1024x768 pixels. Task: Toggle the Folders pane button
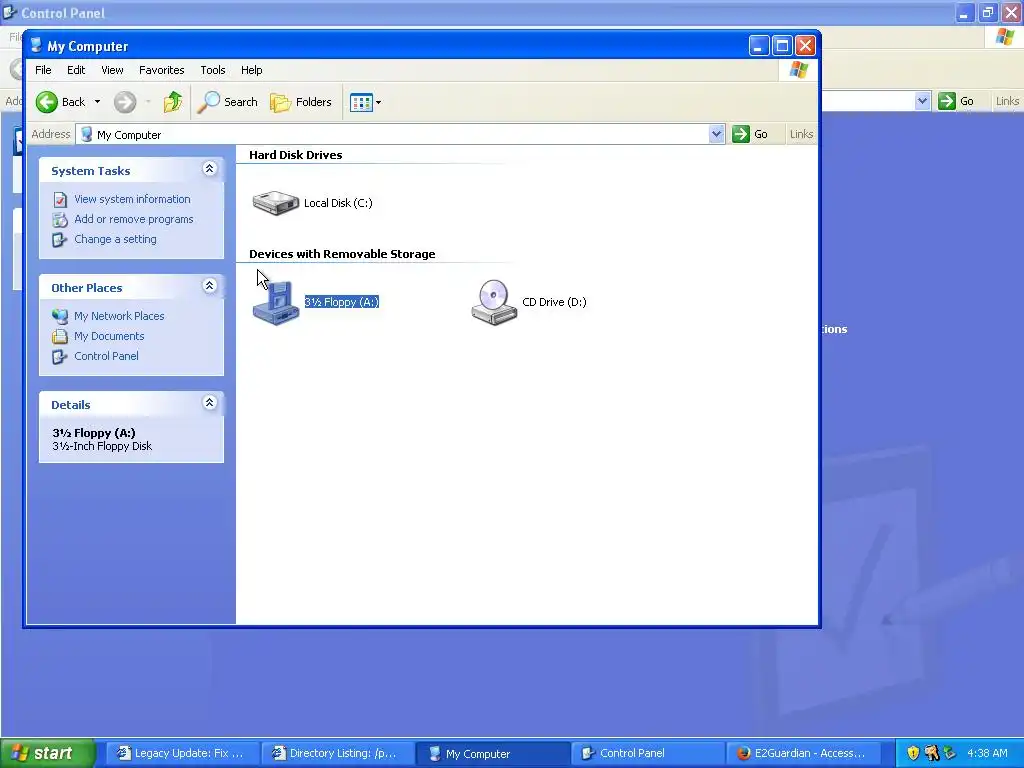click(x=301, y=102)
